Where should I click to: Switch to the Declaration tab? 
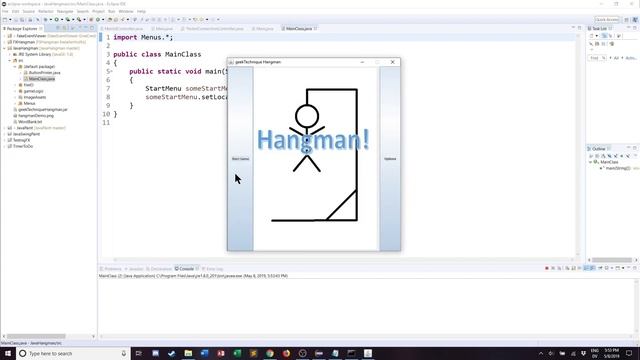(x=159, y=269)
